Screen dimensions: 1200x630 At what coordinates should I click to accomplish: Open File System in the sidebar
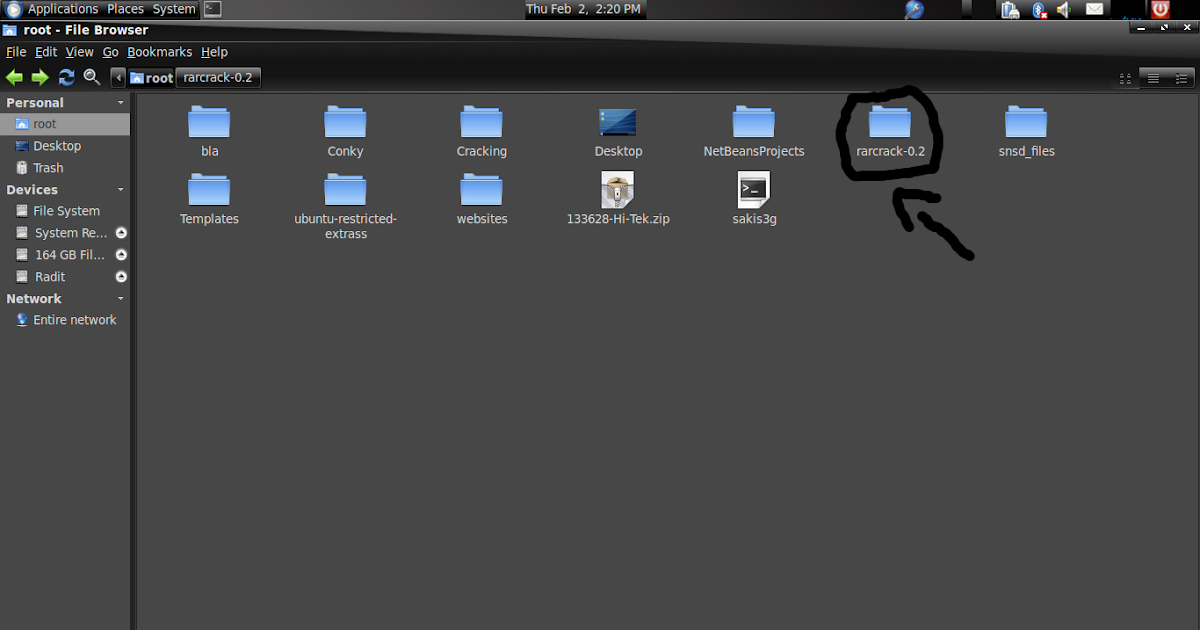[65, 211]
